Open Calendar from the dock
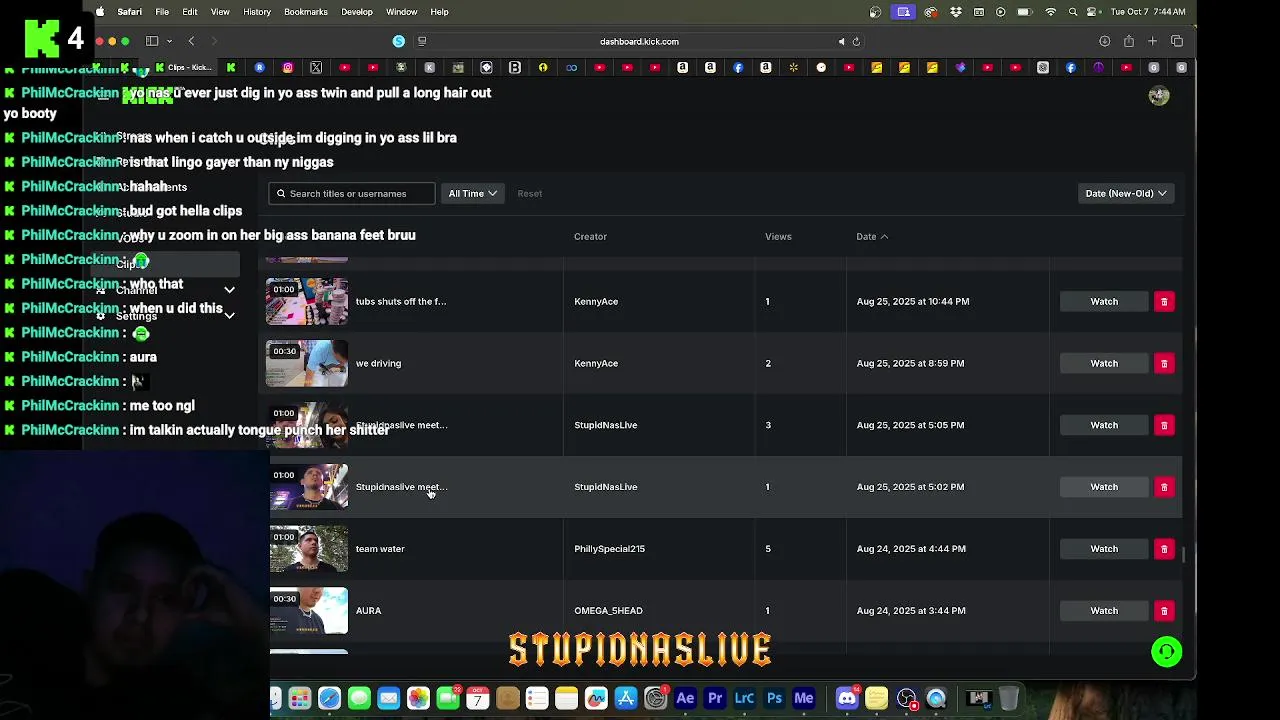This screenshot has width=1280, height=720. pos(478,698)
